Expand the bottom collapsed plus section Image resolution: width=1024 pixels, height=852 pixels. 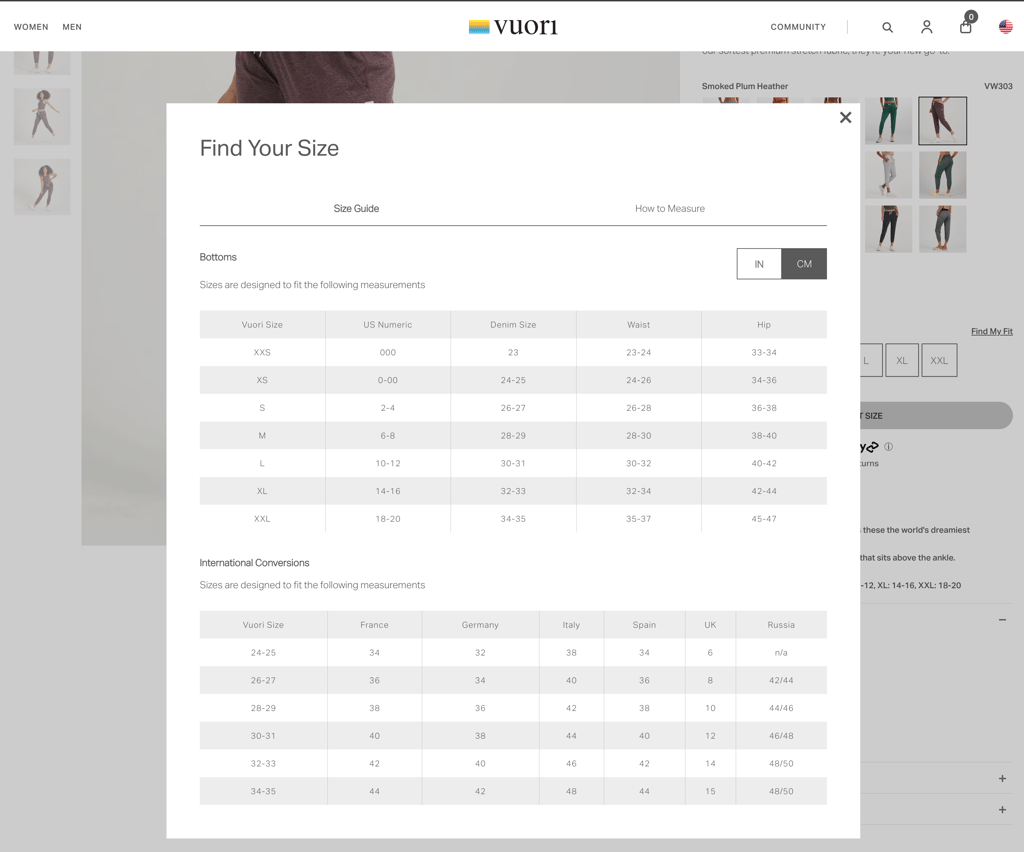pyautogui.click(x=1002, y=810)
